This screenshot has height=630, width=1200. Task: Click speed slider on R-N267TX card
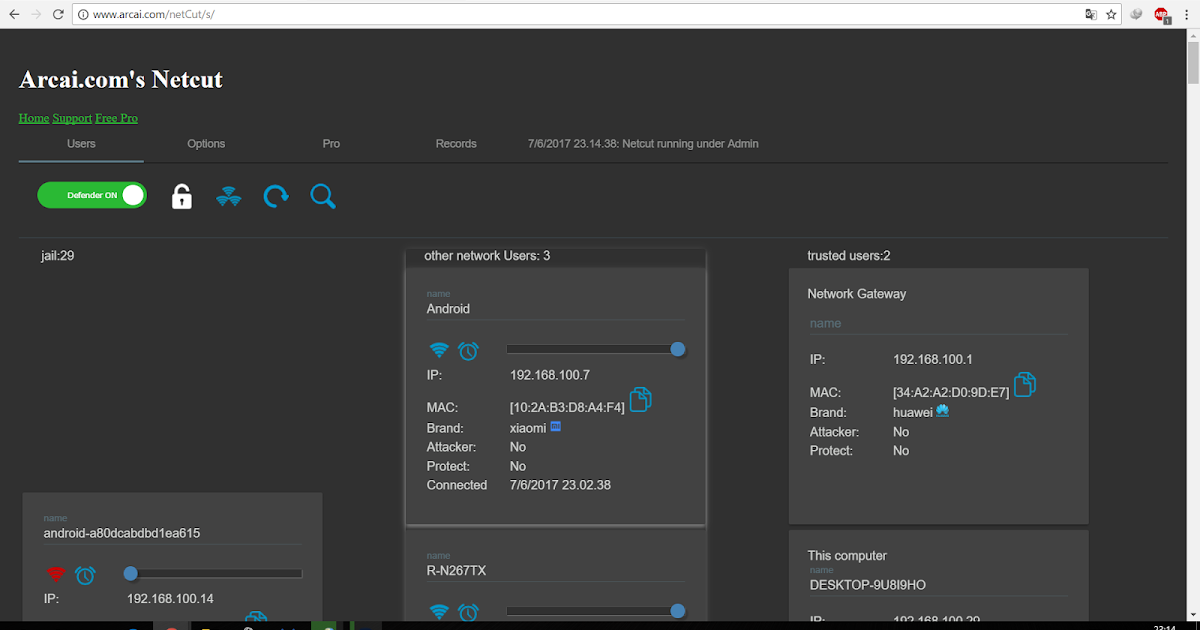(595, 610)
